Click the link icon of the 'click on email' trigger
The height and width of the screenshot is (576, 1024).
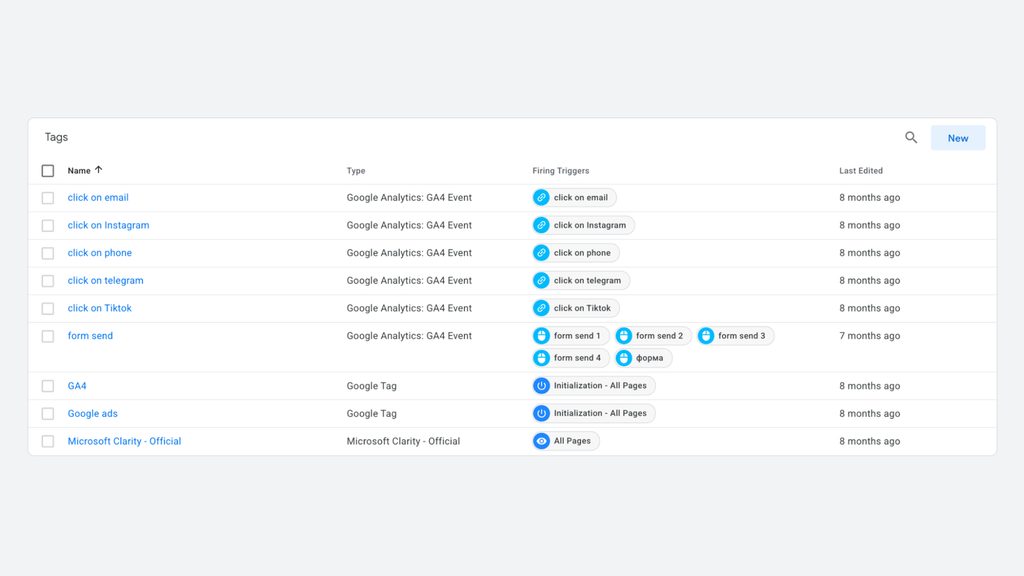[541, 197]
